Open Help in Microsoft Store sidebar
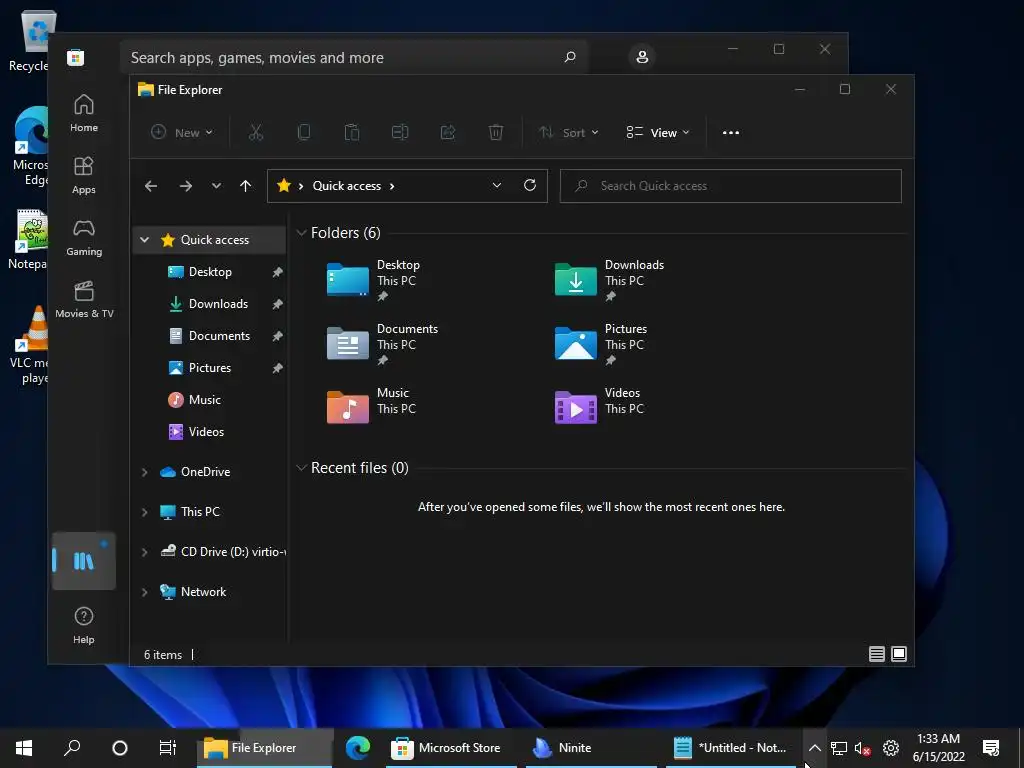This screenshot has height=768, width=1024. (x=84, y=624)
